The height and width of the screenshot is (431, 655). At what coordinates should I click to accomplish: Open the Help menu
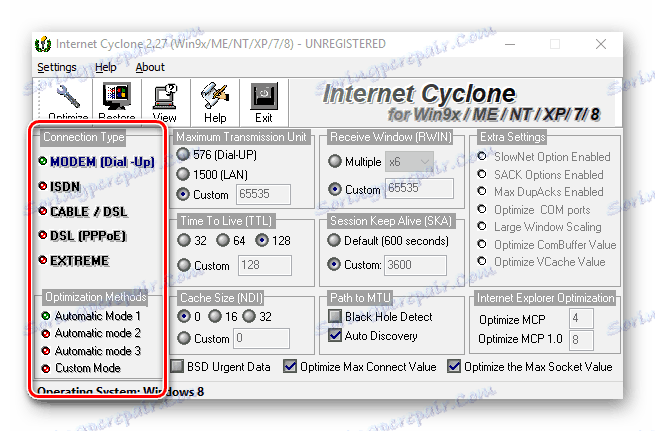point(106,67)
